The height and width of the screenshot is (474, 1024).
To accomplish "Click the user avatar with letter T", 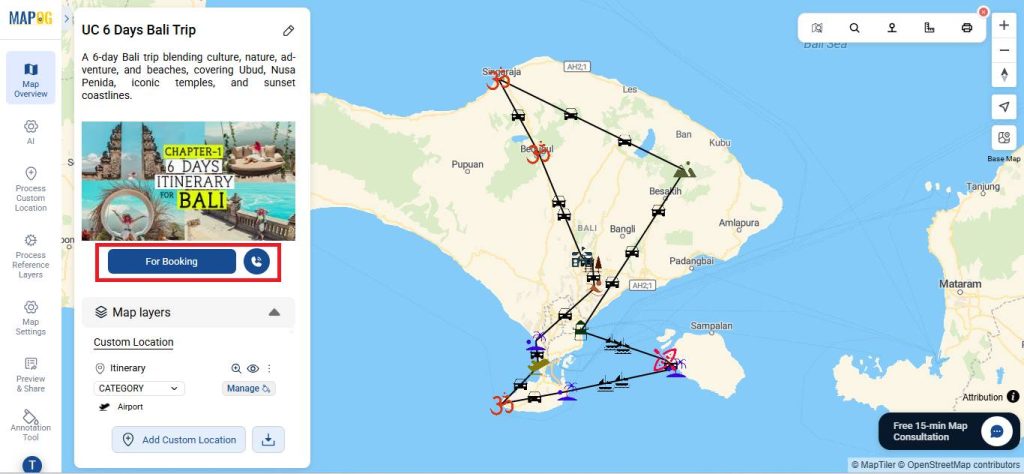I will pos(32,465).
